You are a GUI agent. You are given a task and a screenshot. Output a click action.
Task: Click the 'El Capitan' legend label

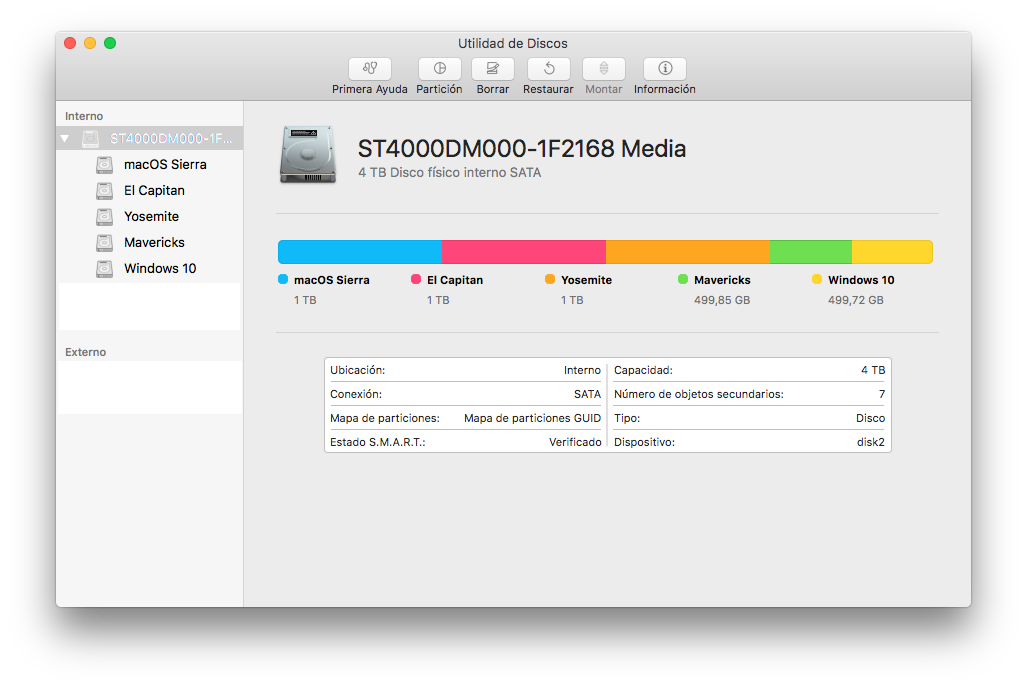click(455, 280)
